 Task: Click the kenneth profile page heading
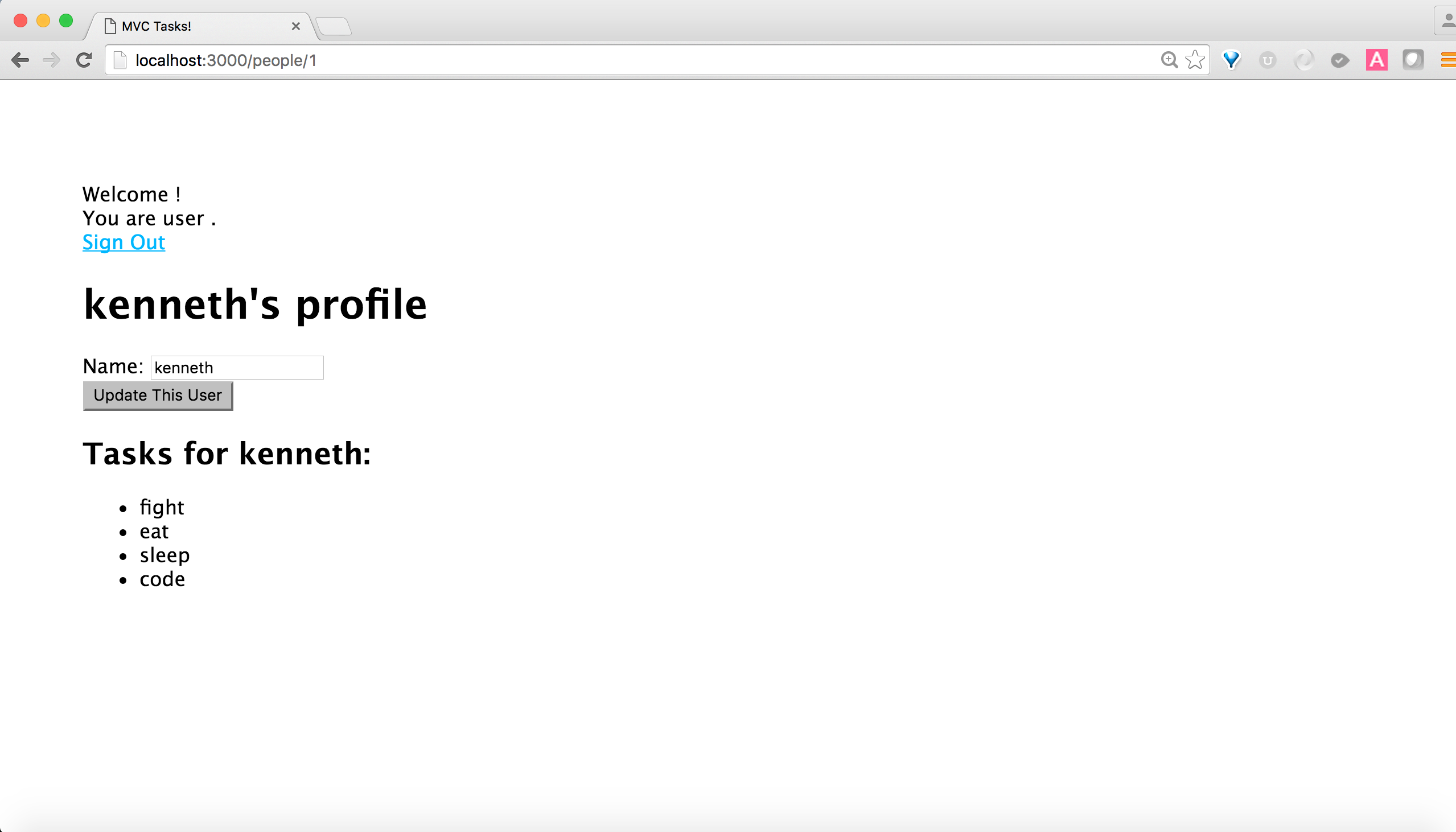pos(255,303)
